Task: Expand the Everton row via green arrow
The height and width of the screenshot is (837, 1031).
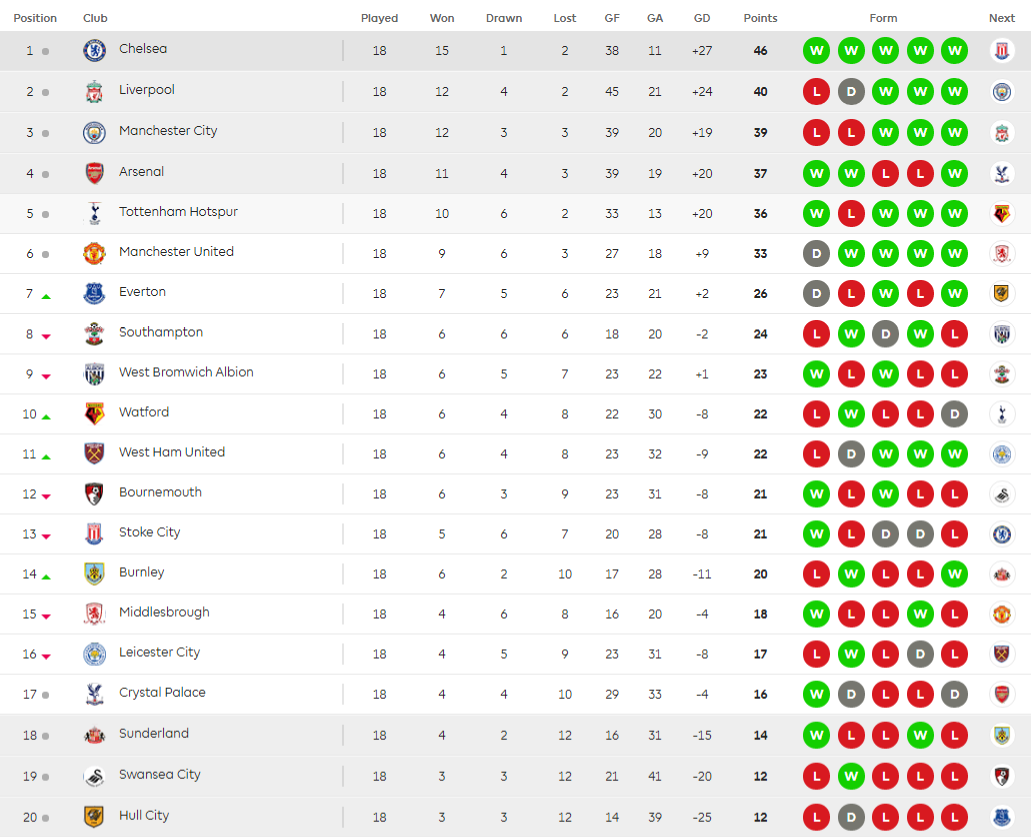Action: click(x=46, y=295)
